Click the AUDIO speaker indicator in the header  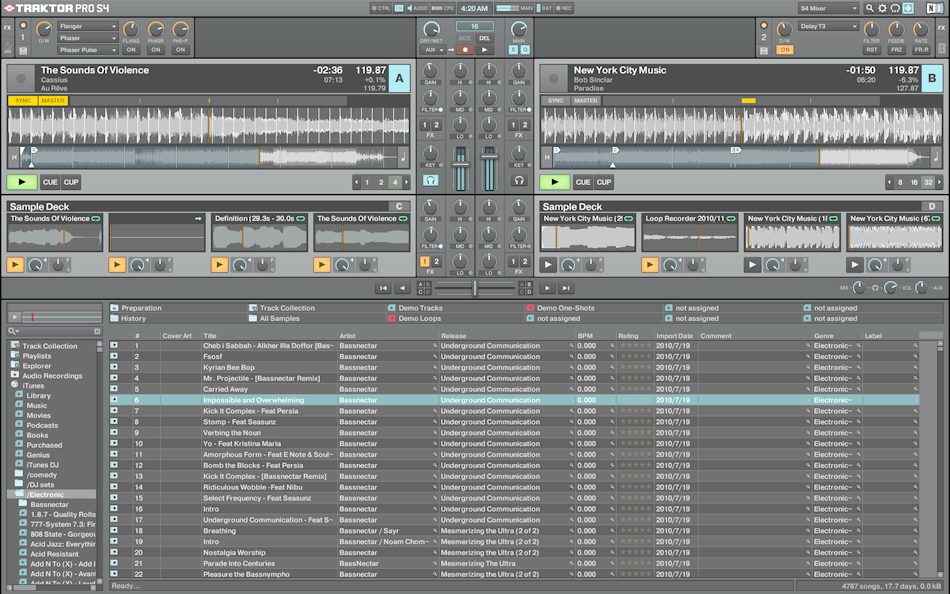click(417, 8)
